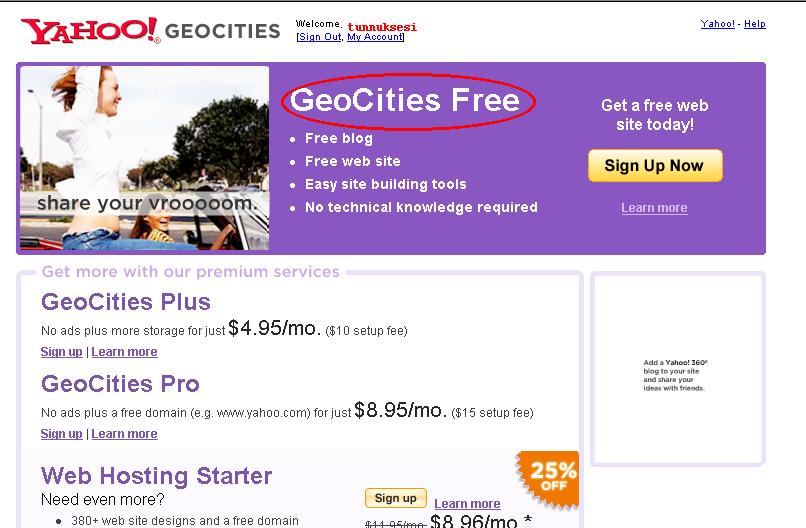Open the My Account link
The width and height of the screenshot is (806, 528).
point(375,37)
